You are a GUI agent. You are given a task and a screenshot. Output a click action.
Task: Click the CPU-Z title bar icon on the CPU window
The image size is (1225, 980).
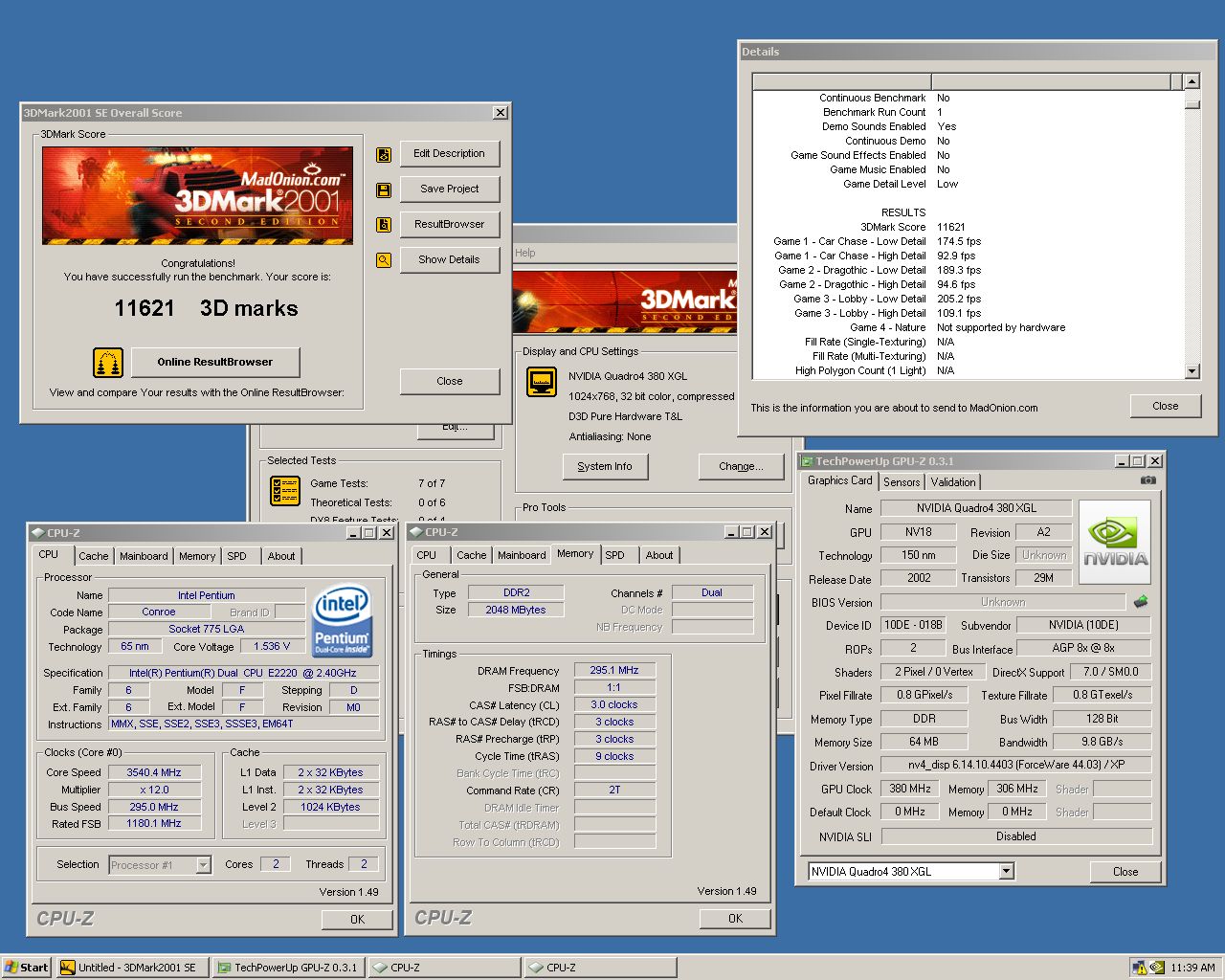[38, 533]
